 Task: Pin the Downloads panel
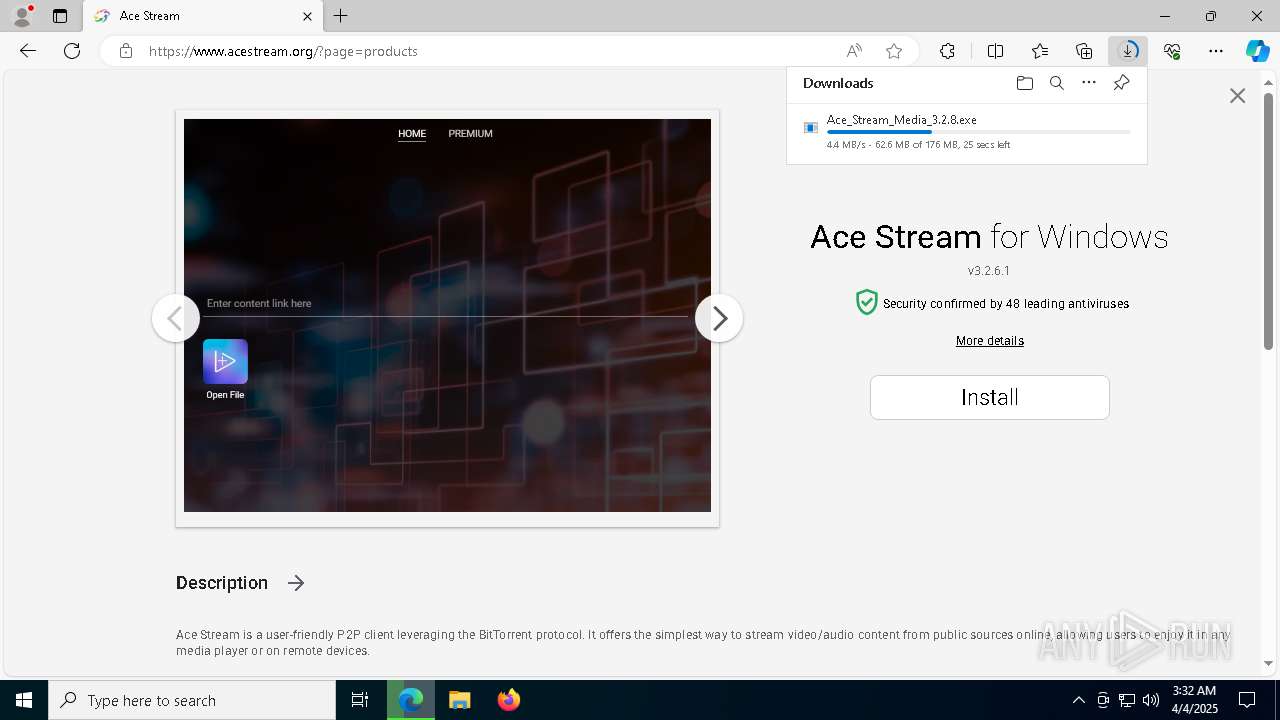click(1121, 83)
